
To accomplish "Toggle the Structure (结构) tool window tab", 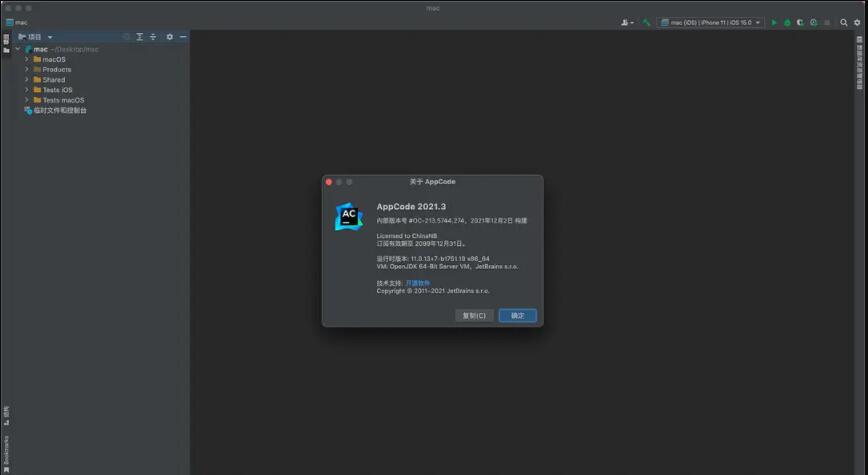I will (x=6, y=416).
